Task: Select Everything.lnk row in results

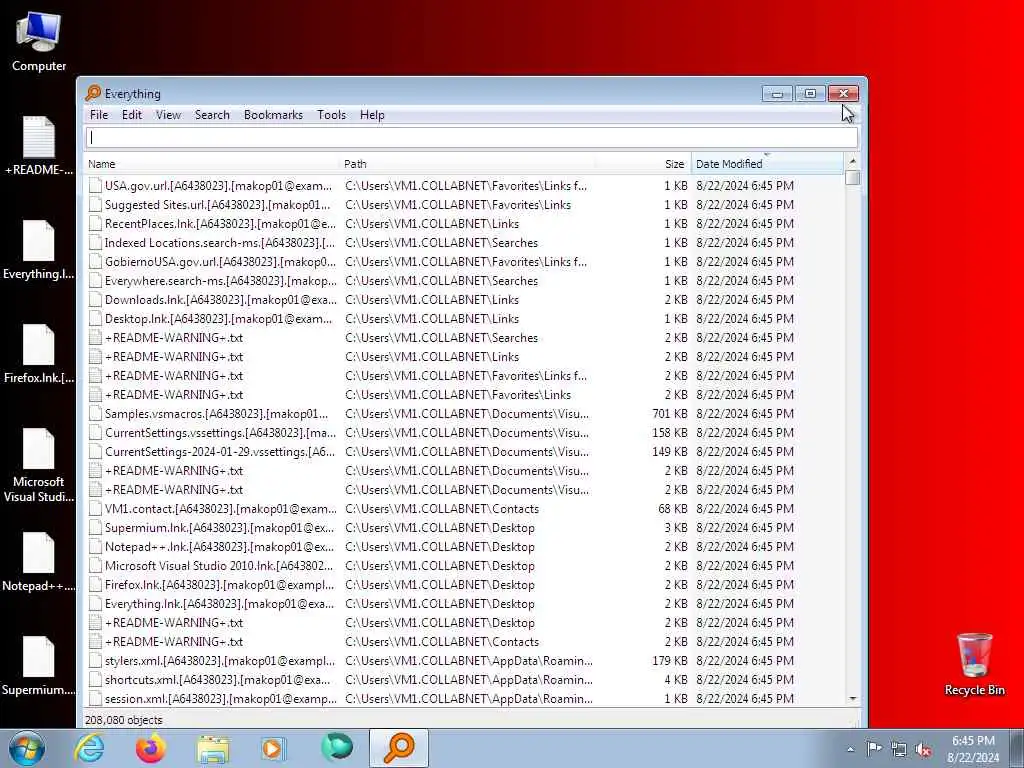Action: click(464, 604)
